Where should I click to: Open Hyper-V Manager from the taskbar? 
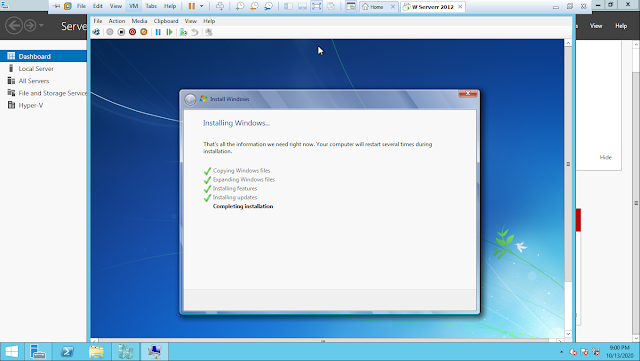coord(126,352)
